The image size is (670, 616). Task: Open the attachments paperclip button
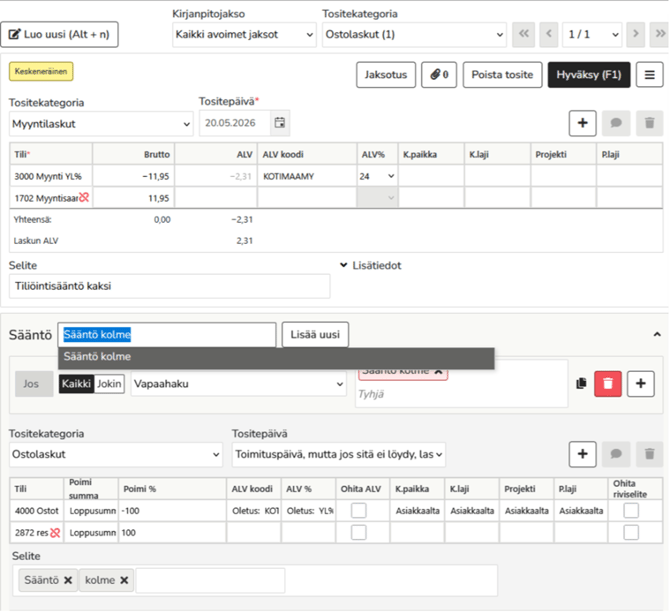(438, 75)
